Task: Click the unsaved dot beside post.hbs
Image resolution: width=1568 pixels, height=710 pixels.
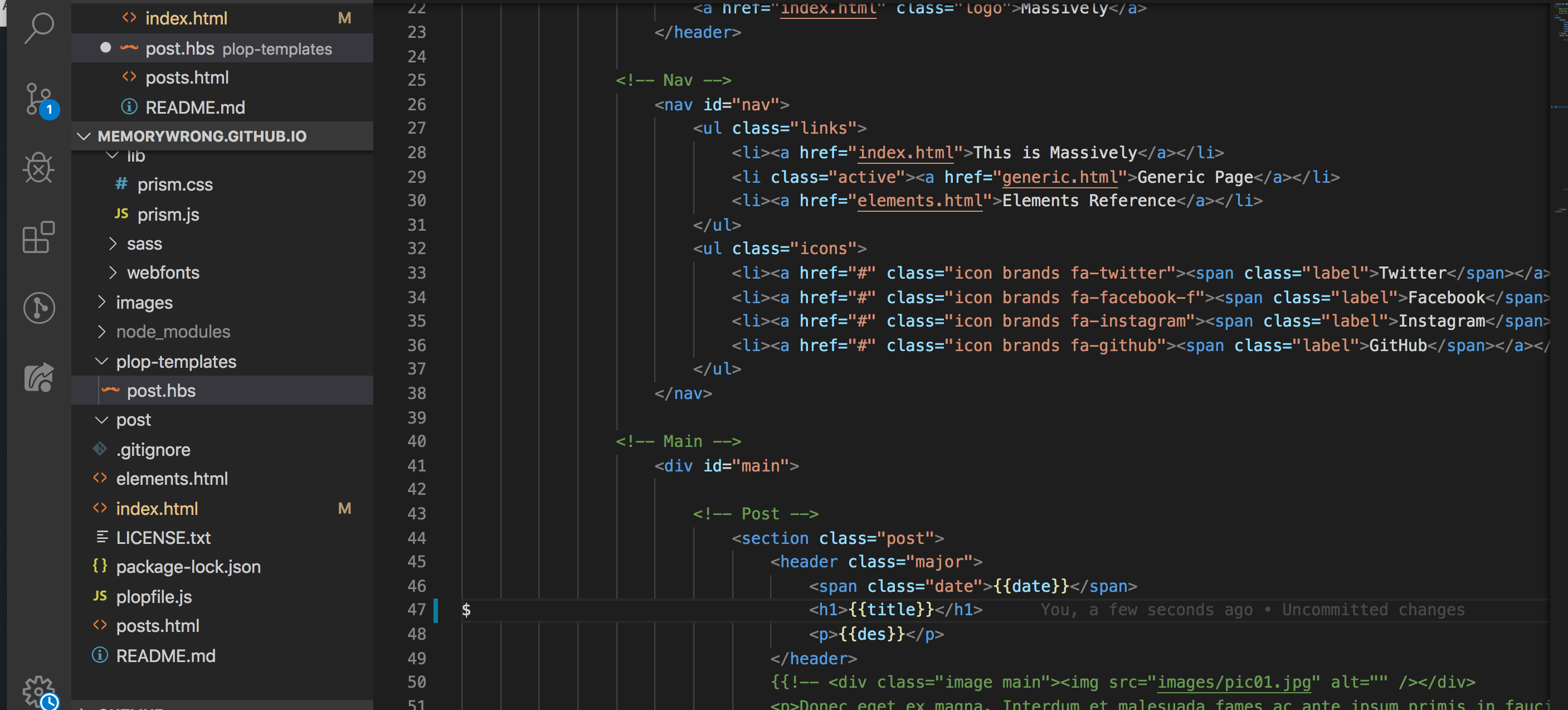Action: coord(105,47)
